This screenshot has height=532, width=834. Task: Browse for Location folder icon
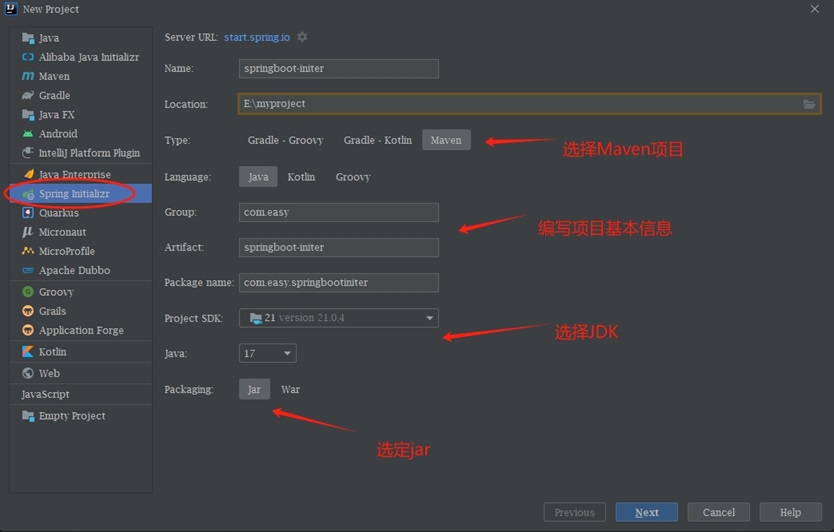[809, 104]
